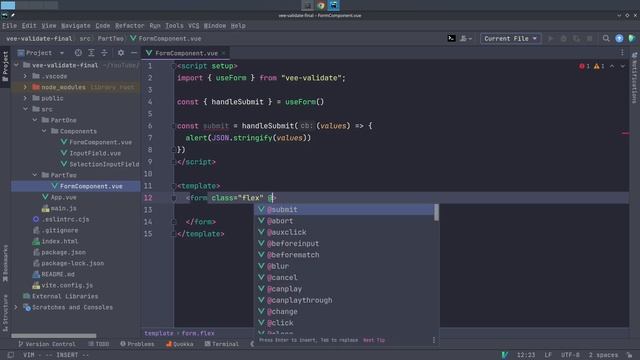Open package.json in project tree
The image size is (640, 360).
point(59,252)
